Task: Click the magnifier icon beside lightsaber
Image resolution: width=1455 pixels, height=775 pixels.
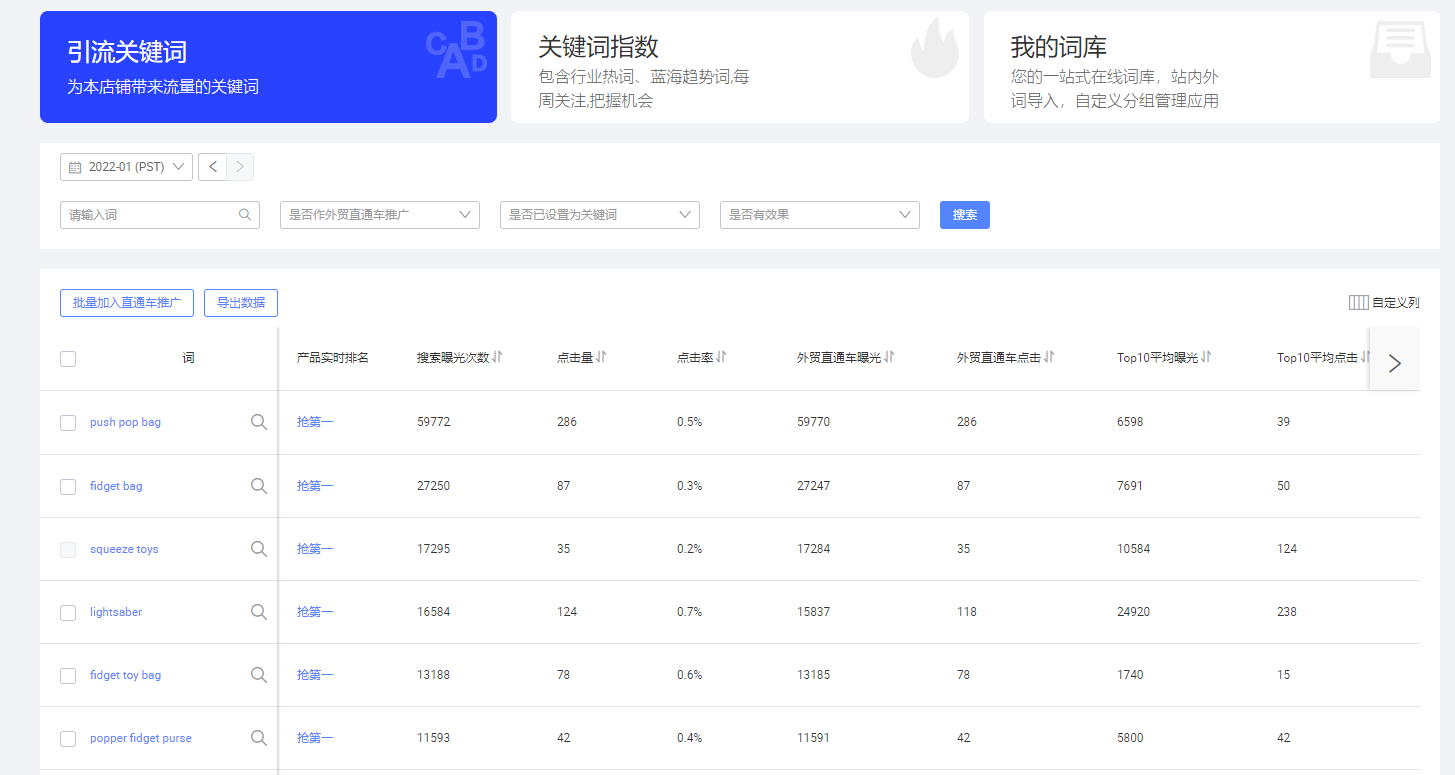Action: pos(258,611)
